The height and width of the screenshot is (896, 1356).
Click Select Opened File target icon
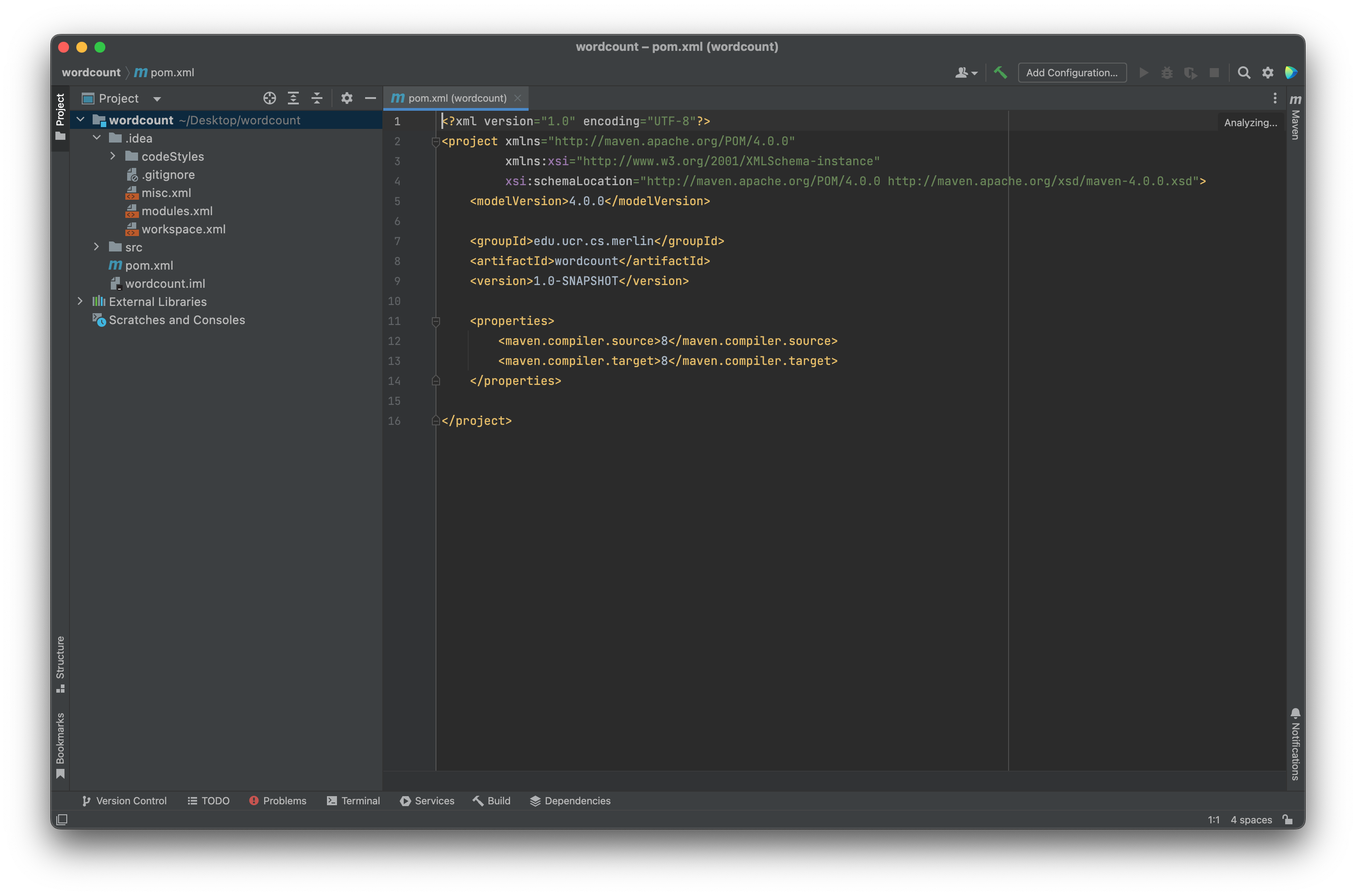(269, 98)
